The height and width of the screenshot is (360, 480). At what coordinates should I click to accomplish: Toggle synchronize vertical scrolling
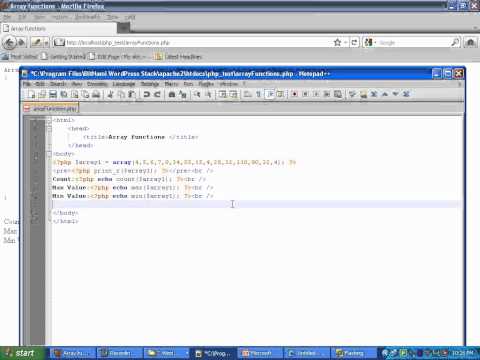222,95
